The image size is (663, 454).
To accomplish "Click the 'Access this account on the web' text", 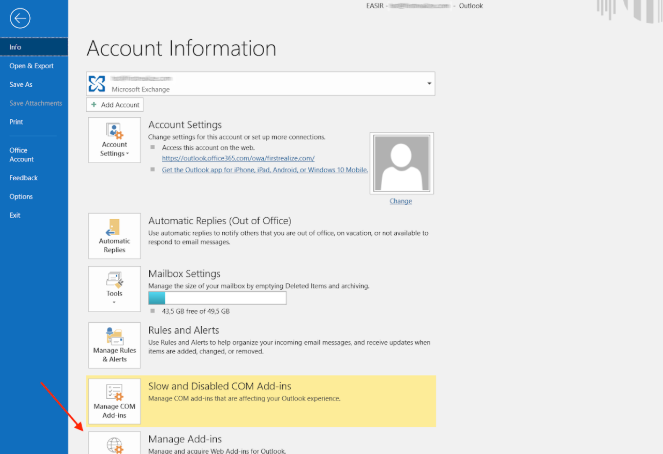I will click(x=208, y=148).
